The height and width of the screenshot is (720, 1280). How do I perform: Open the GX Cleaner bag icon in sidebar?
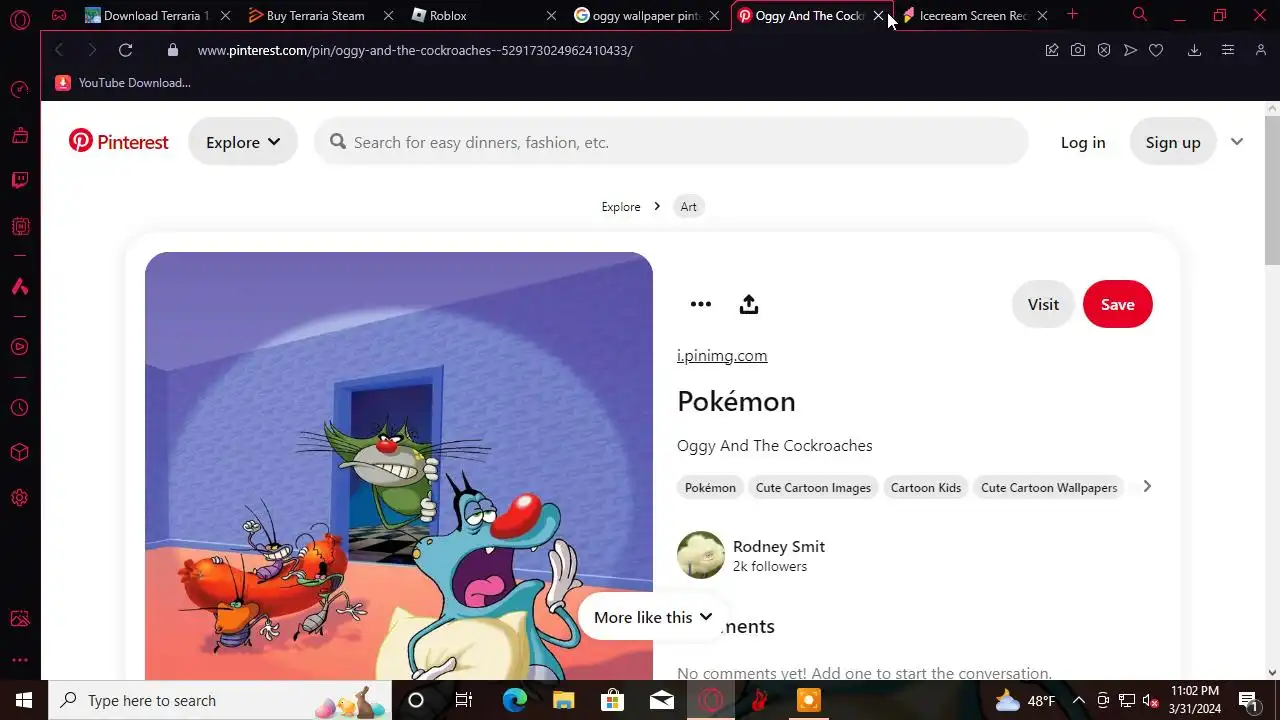(20, 136)
